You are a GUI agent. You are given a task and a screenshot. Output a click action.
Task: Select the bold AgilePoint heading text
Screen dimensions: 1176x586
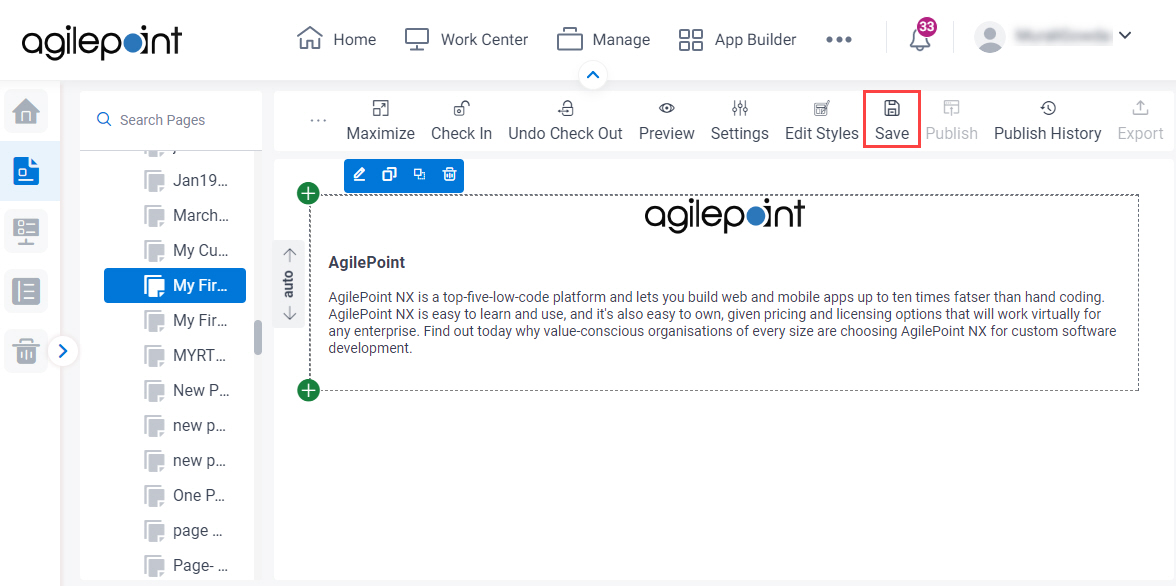367,263
